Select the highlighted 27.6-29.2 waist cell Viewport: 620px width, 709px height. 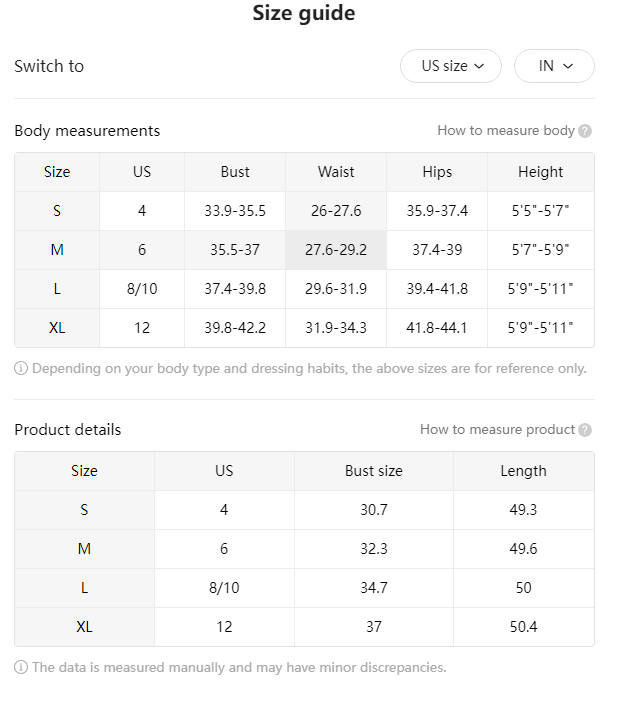336,250
